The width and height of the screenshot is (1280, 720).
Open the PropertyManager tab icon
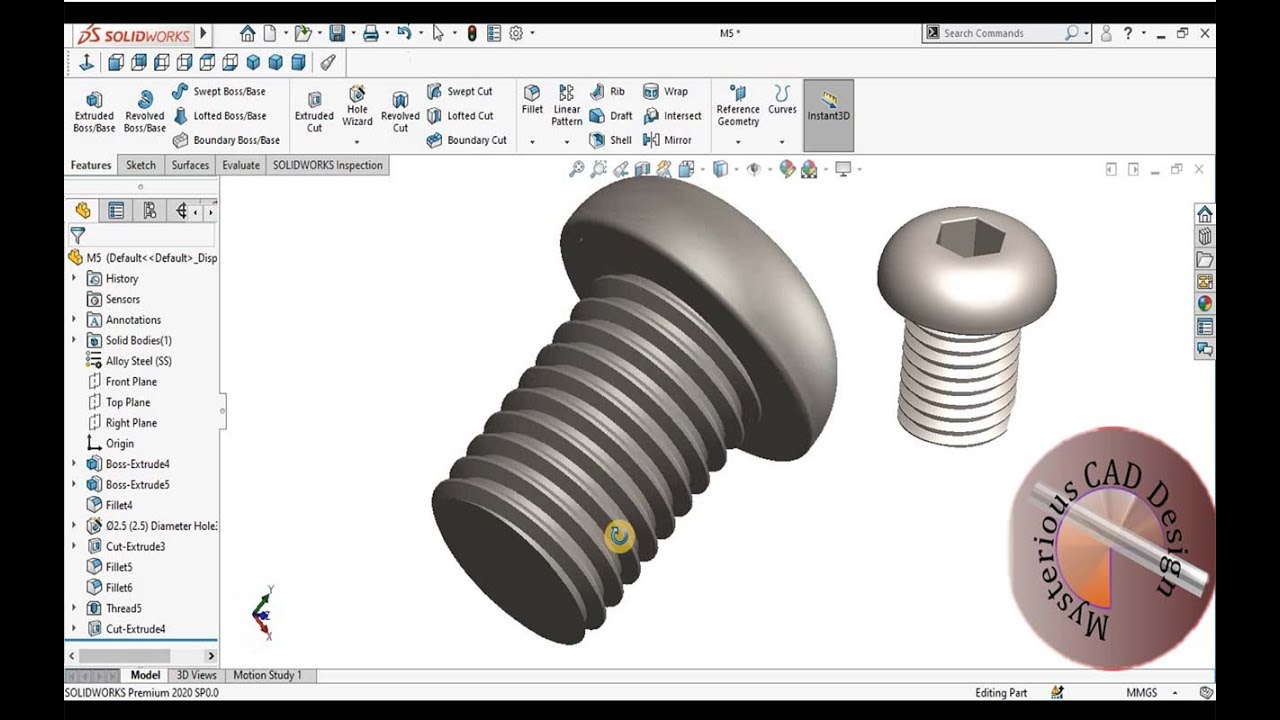pyautogui.click(x=116, y=210)
